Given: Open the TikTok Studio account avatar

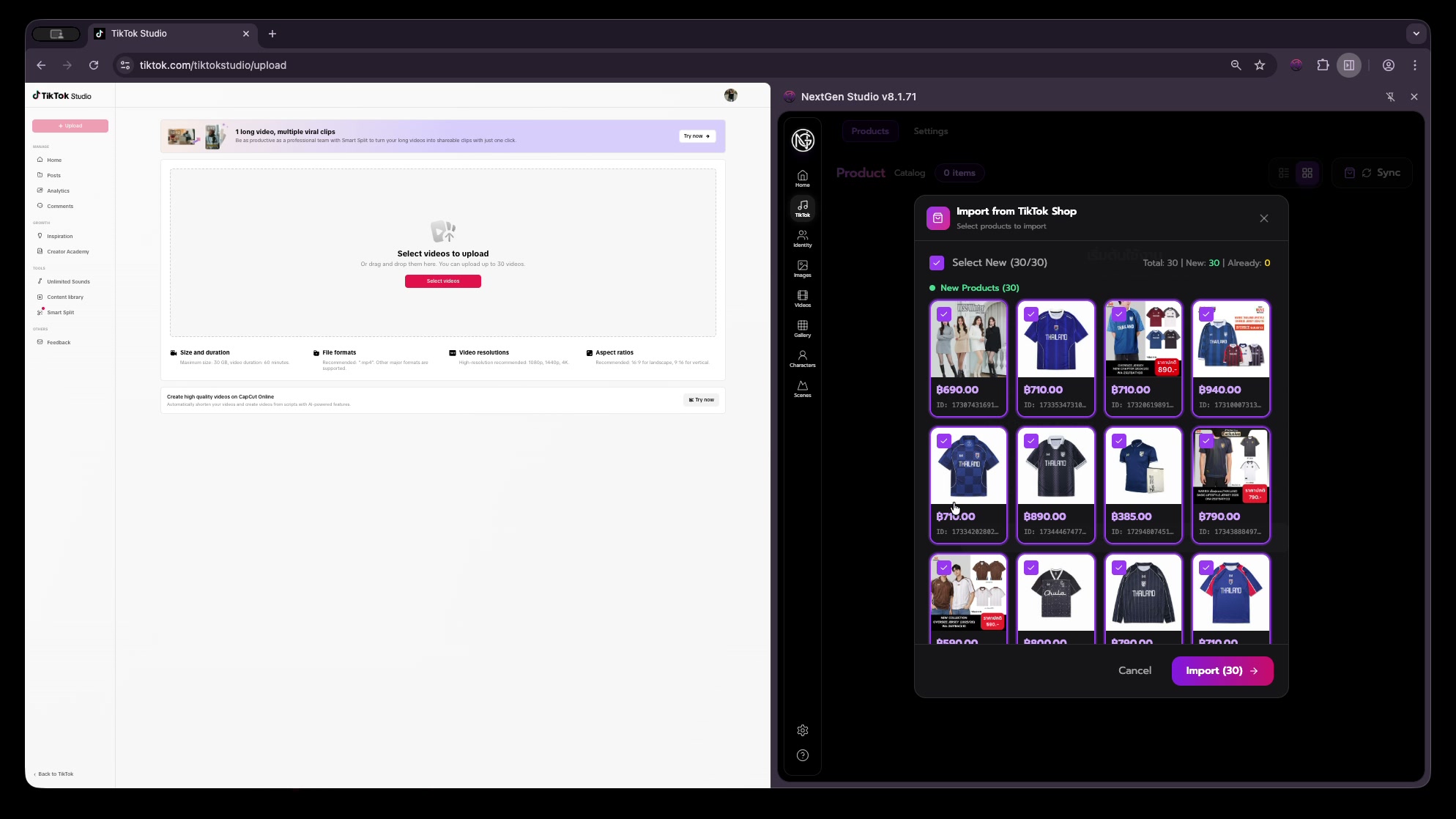Looking at the screenshot, I should click(731, 95).
